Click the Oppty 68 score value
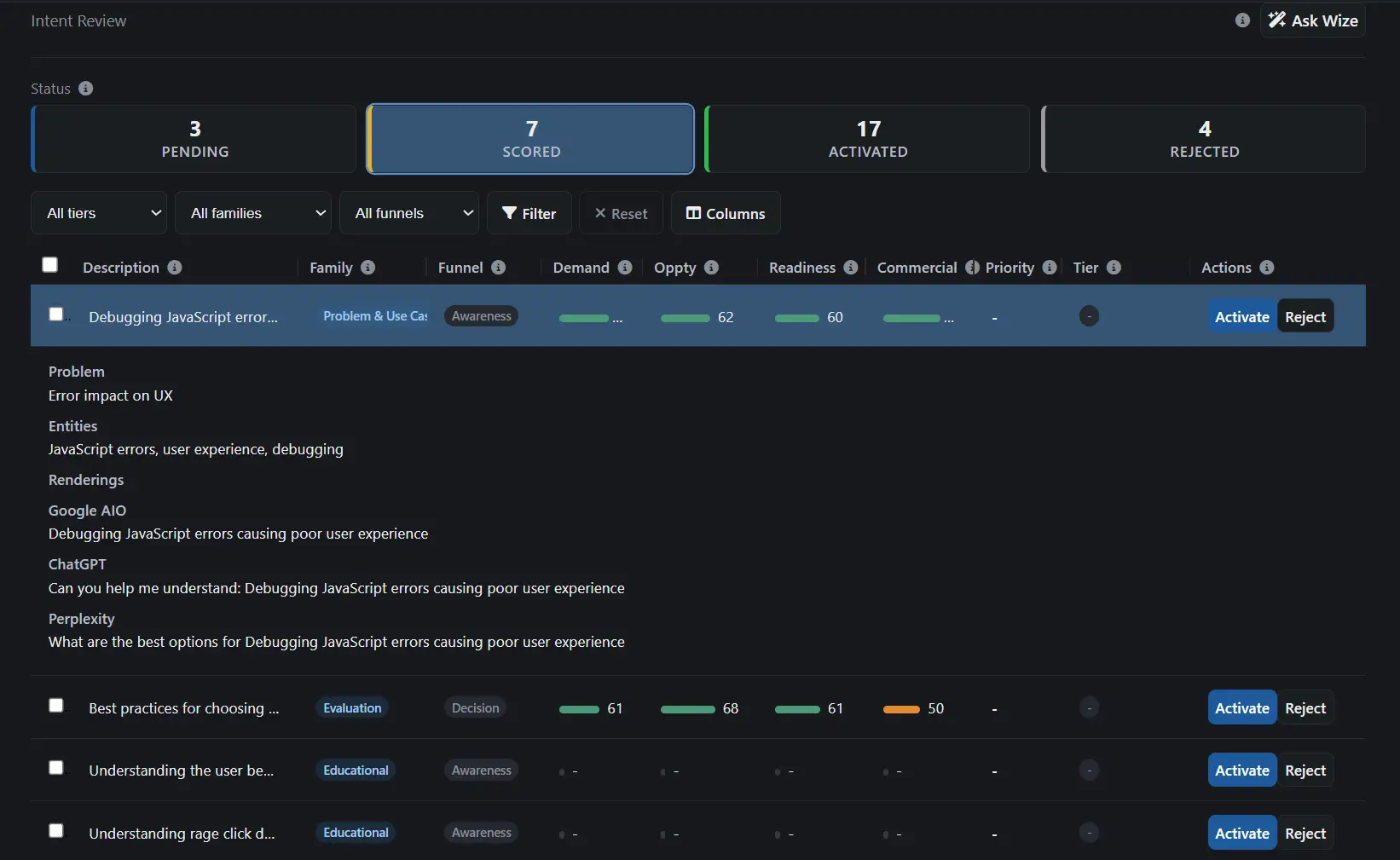Image resolution: width=1400 pixels, height=860 pixels. 731,708
